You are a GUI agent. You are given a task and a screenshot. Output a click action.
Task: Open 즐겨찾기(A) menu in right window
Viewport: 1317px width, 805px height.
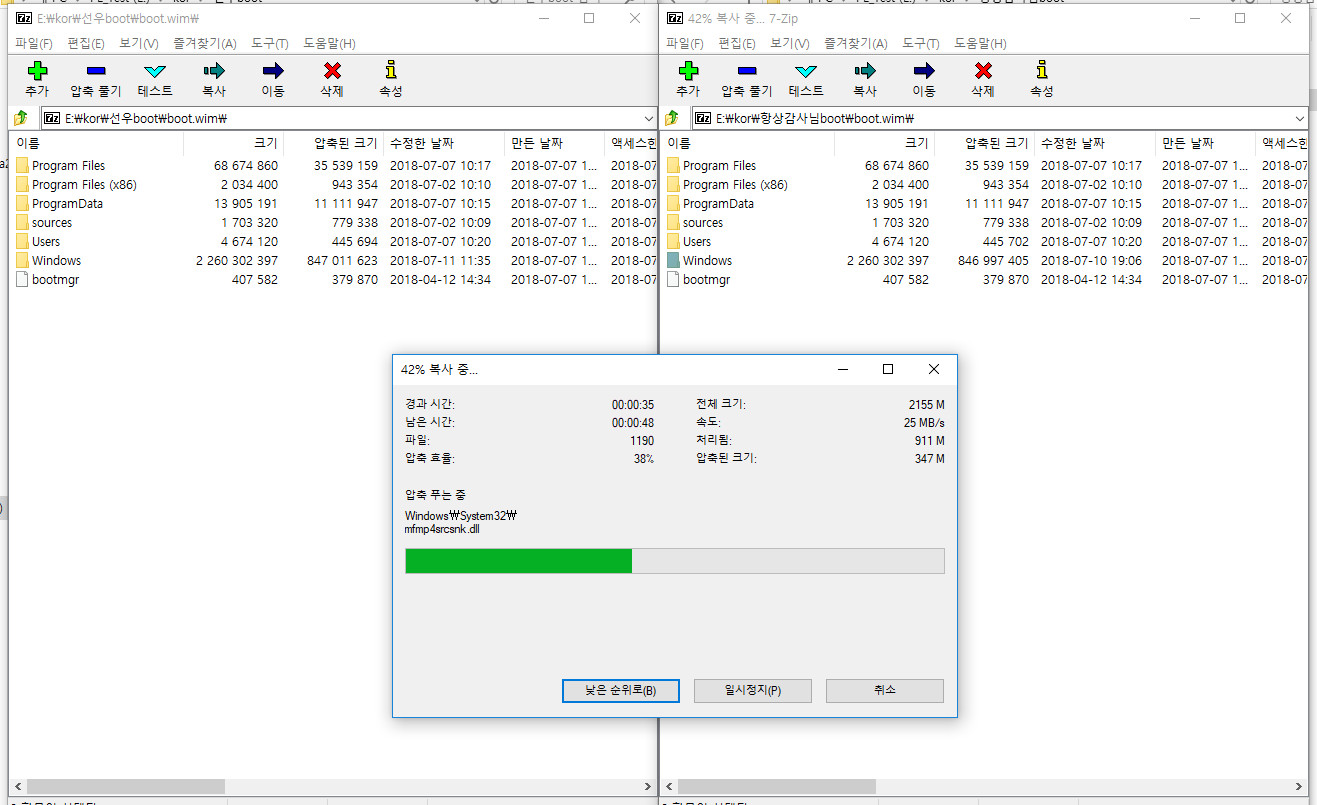(x=856, y=44)
